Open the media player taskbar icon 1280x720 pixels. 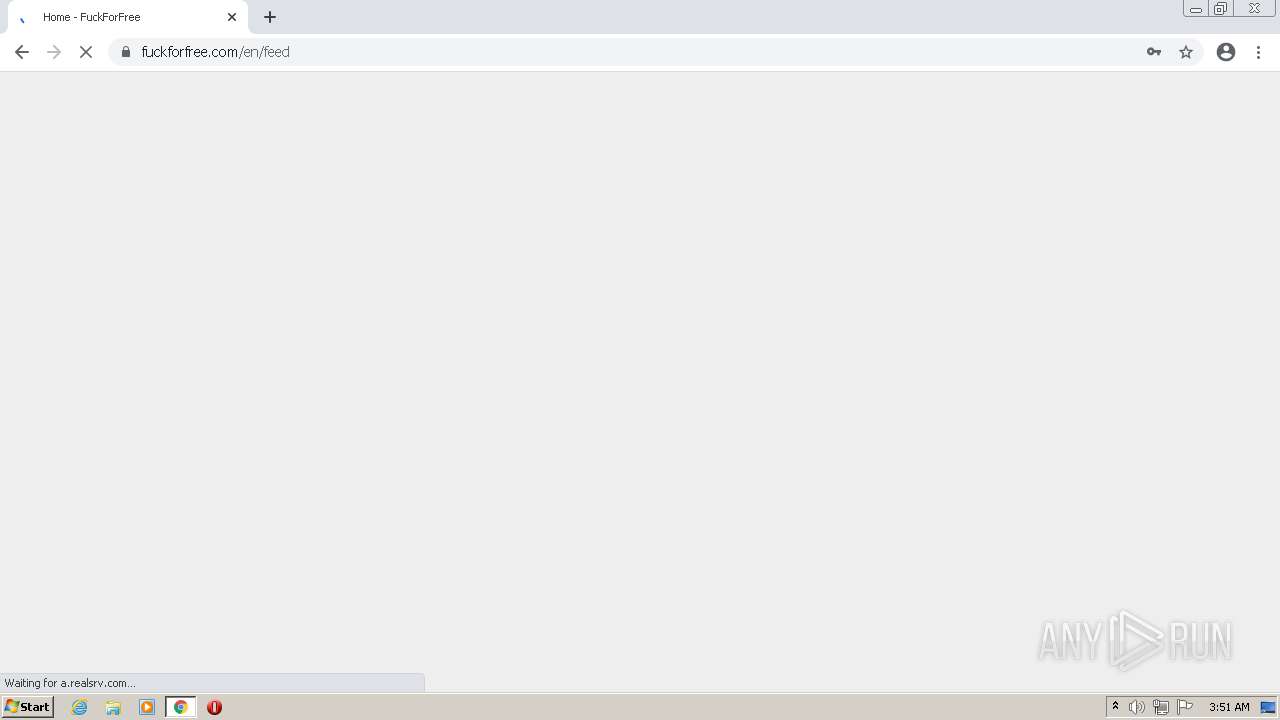(x=147, y=707)
